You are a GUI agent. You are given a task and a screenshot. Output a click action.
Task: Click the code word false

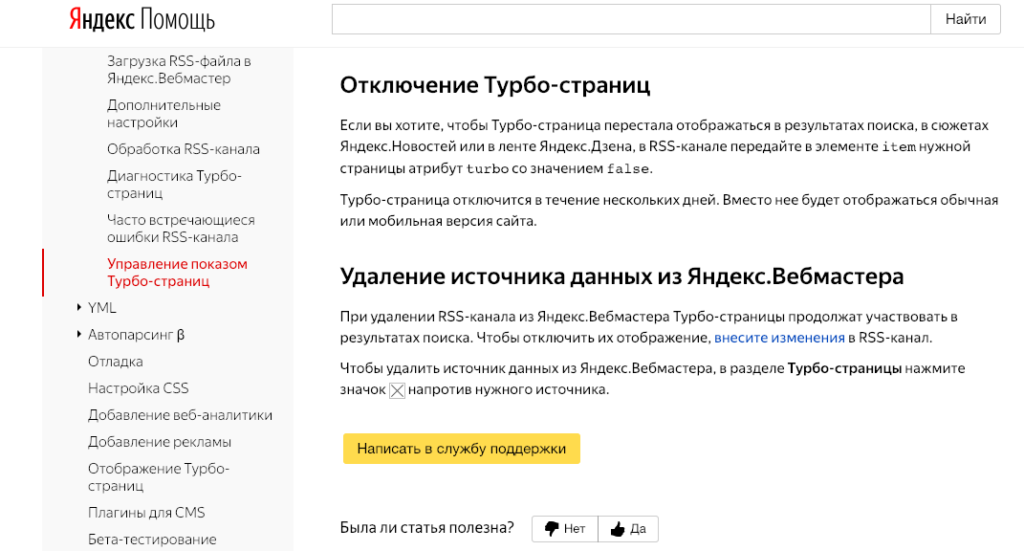628,168
